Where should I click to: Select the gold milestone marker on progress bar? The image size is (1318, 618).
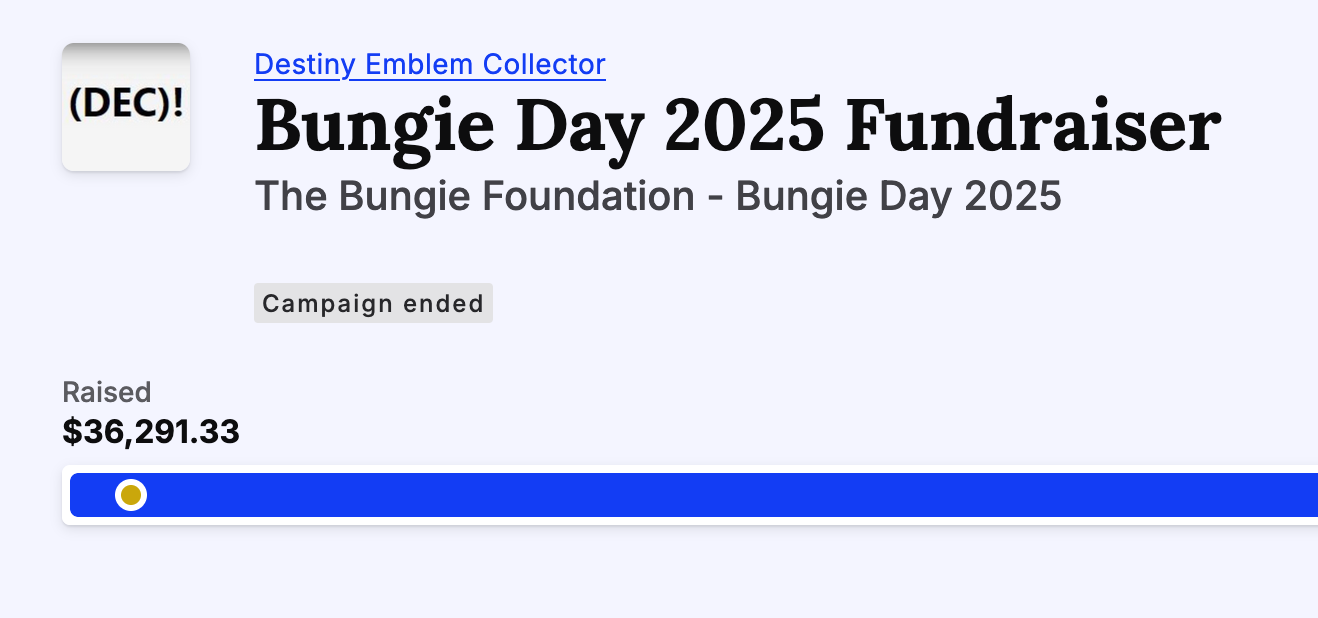[131, 495]
